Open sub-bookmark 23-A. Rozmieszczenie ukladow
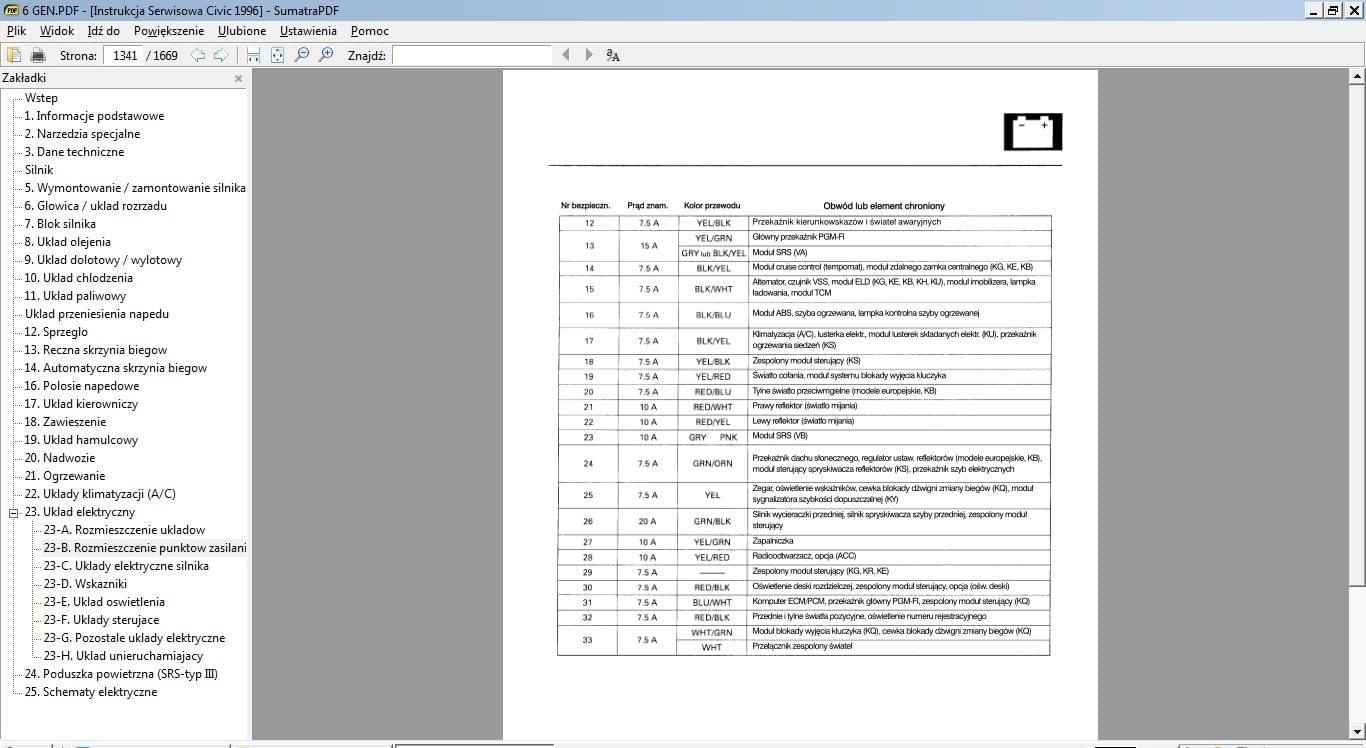This screenshot has height=748, width=1366. 125,530
